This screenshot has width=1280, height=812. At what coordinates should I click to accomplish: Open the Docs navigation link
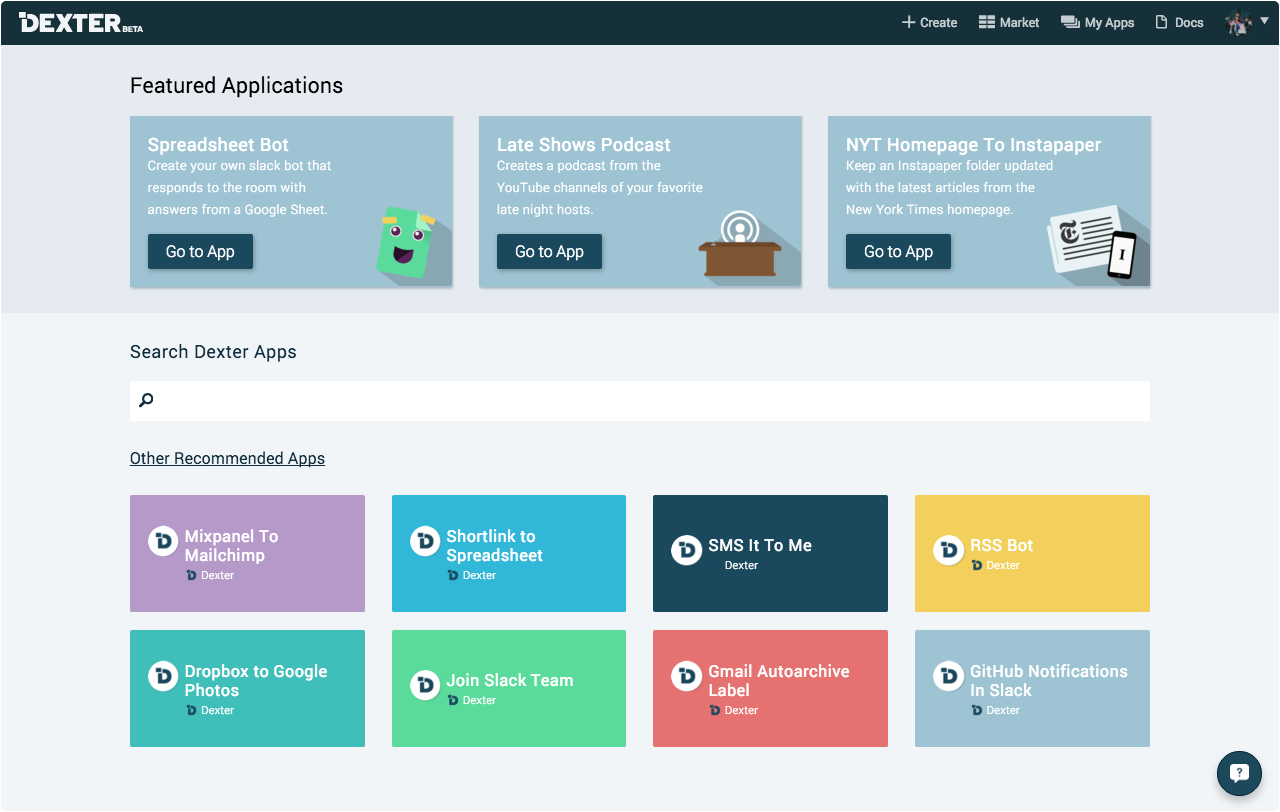click(1180, 22)
